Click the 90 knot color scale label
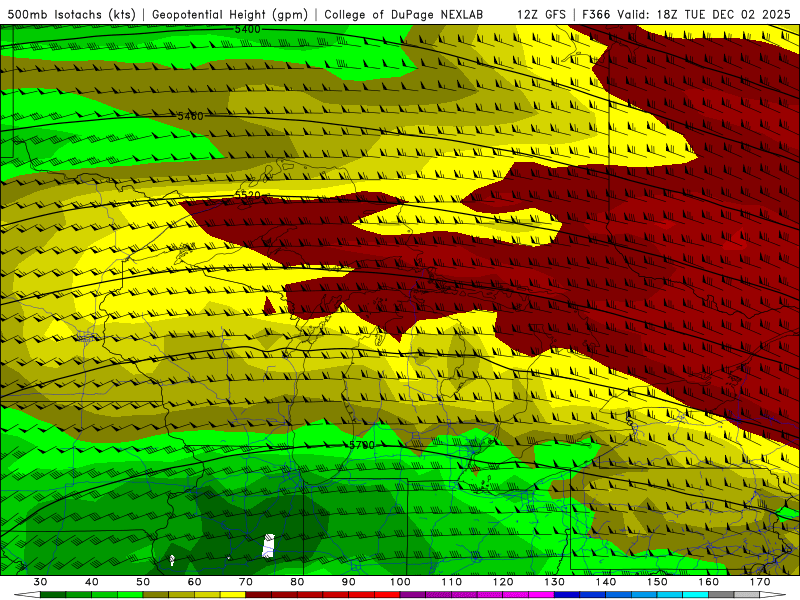Viewport: 800px width, 600px height. click(348, 582)
